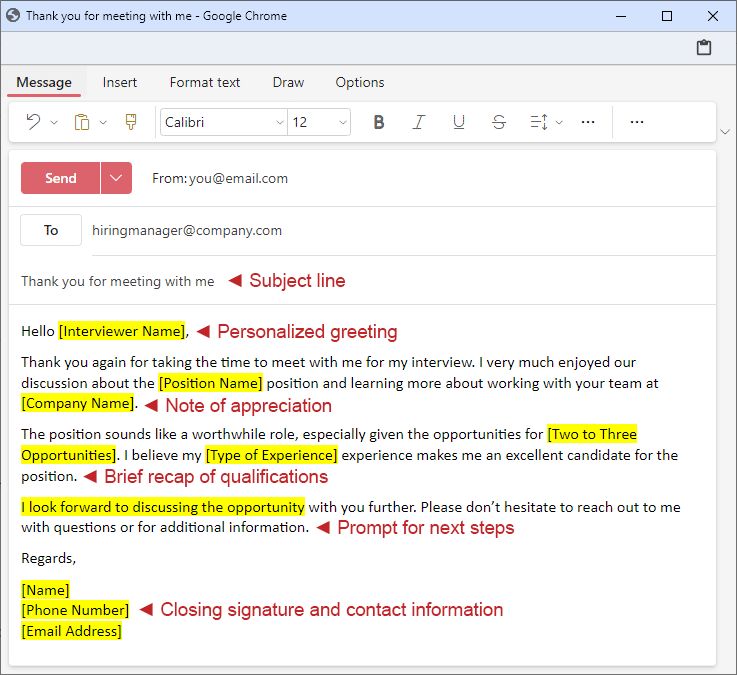Click the [Interviewer Name] placeholder

coord(122,331)
